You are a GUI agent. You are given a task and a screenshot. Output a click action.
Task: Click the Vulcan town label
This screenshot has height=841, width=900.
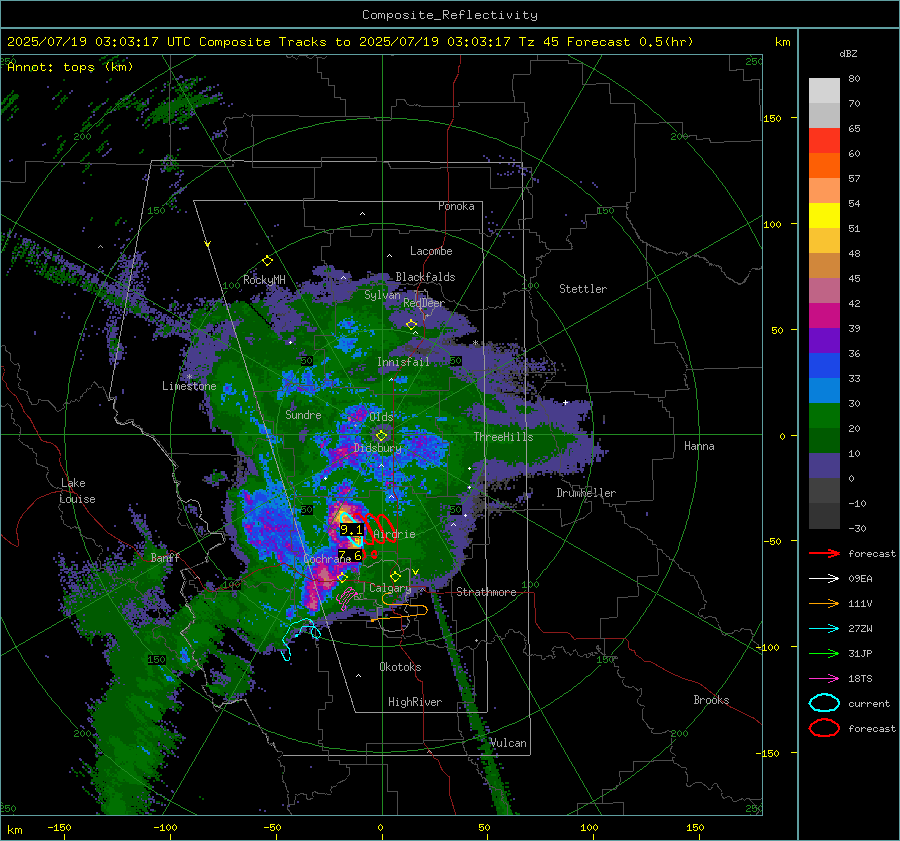508,743
